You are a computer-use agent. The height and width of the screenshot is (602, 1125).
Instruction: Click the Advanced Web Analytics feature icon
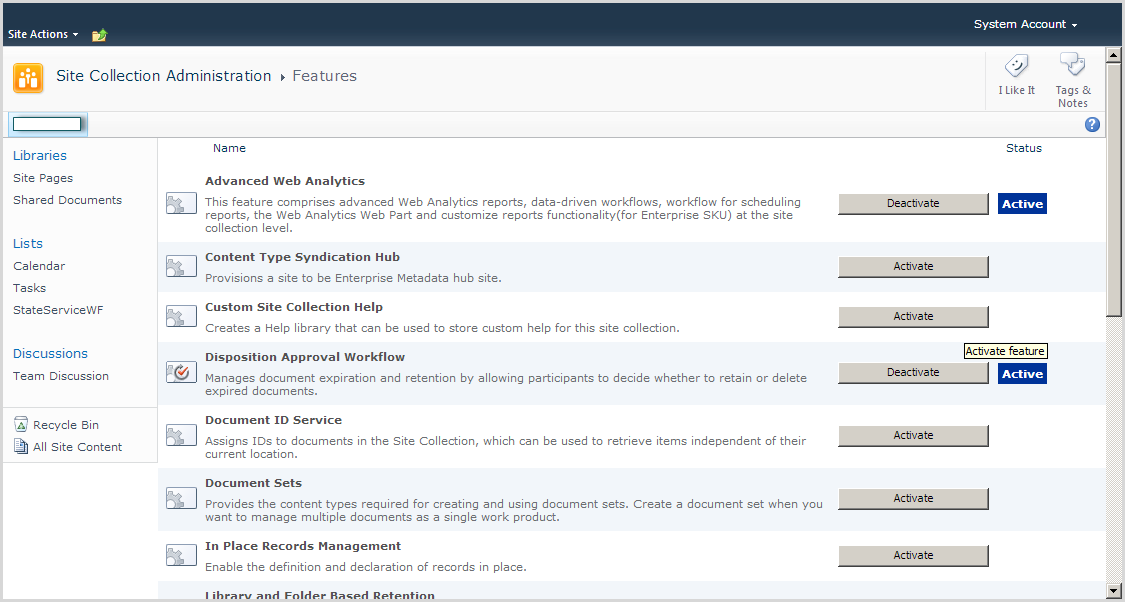coord(181,204)
